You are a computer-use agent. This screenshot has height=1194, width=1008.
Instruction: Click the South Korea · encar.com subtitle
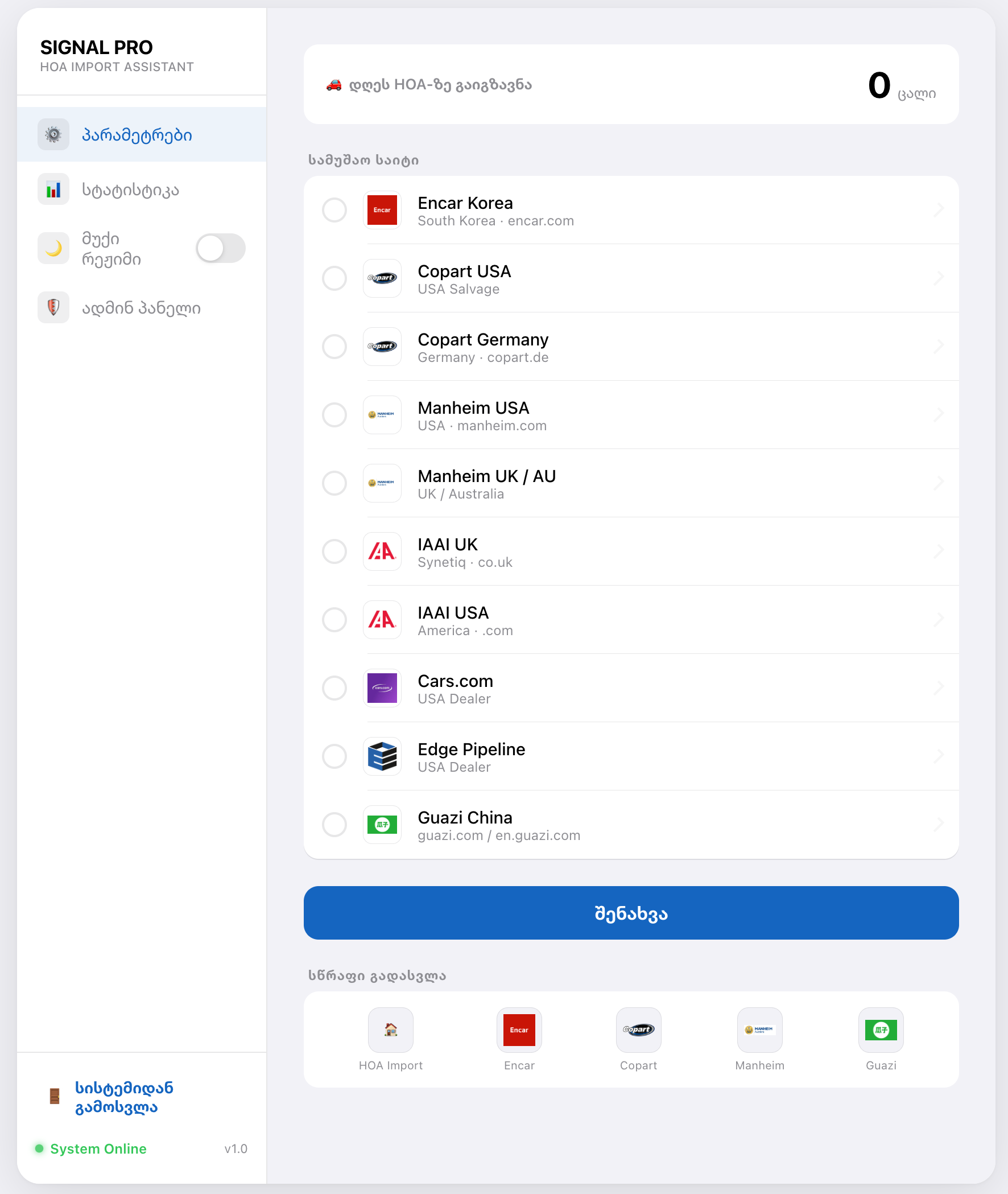click(496, 221)
